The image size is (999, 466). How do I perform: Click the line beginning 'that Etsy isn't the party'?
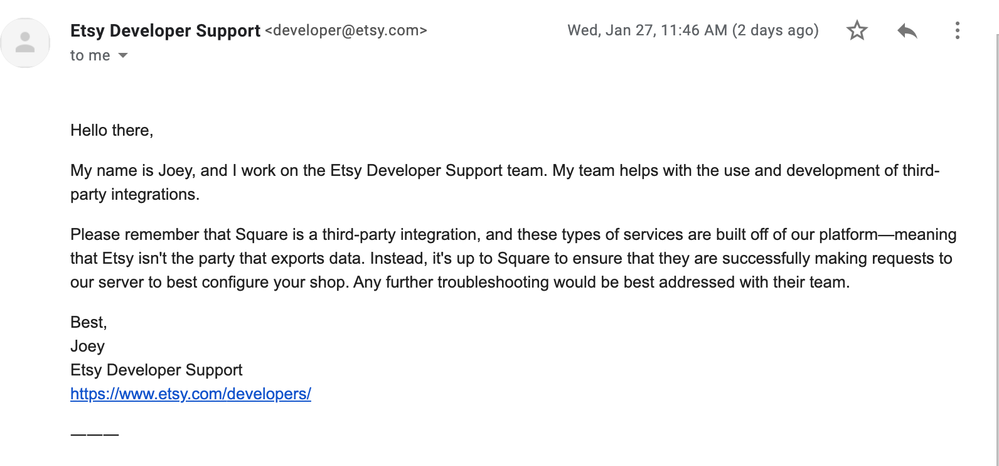click(510, 259)
